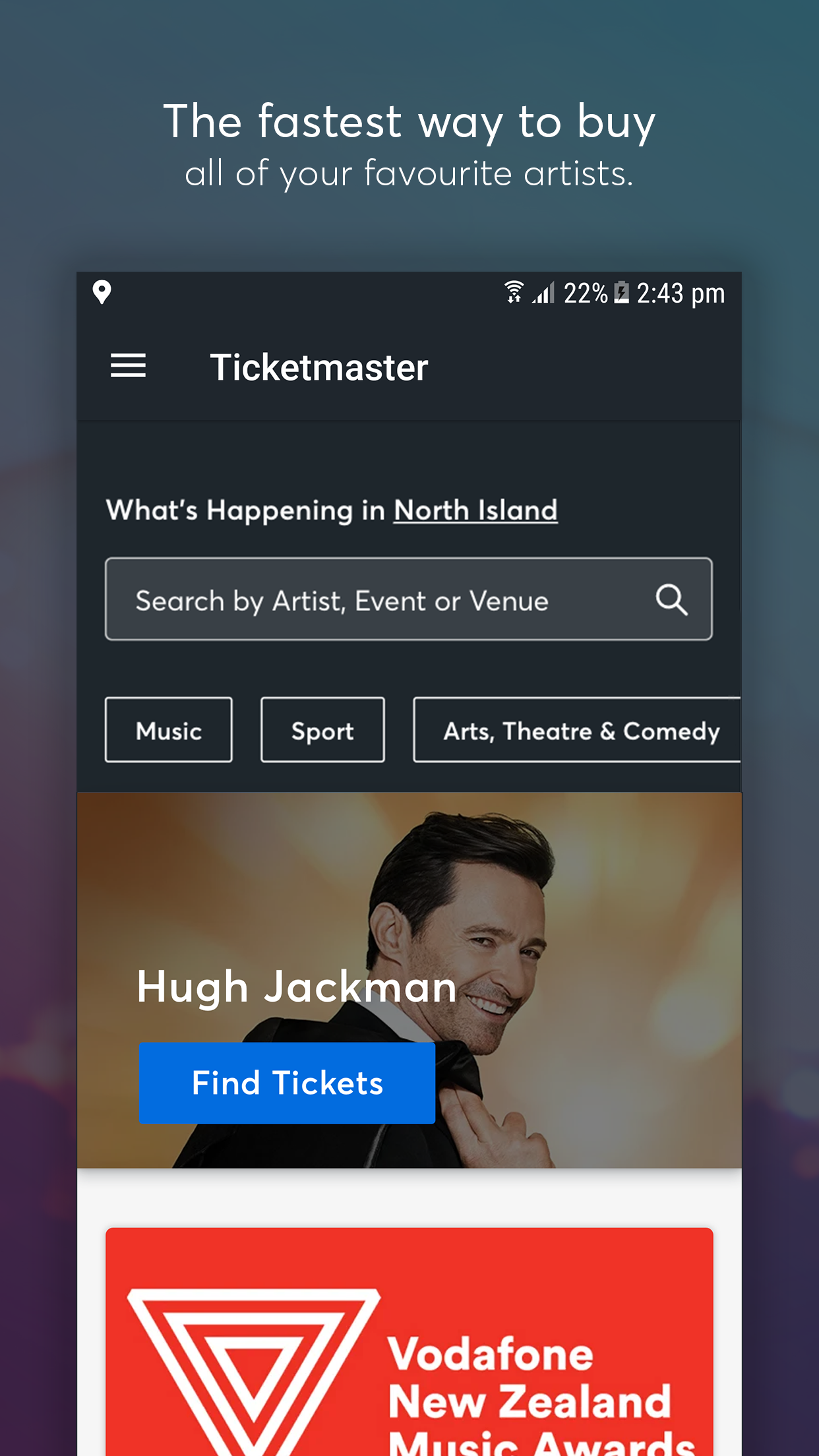Tap the Wi-Fi status icon
This screenshot has width=819, height=1456.
click(x=514, y=292)
